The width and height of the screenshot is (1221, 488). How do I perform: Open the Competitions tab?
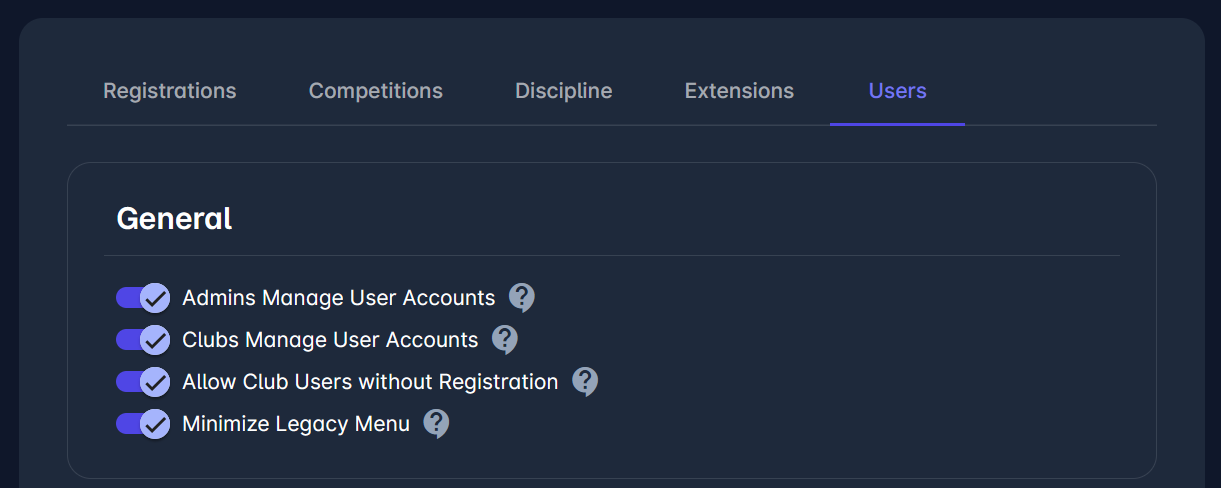coord(376,91)
